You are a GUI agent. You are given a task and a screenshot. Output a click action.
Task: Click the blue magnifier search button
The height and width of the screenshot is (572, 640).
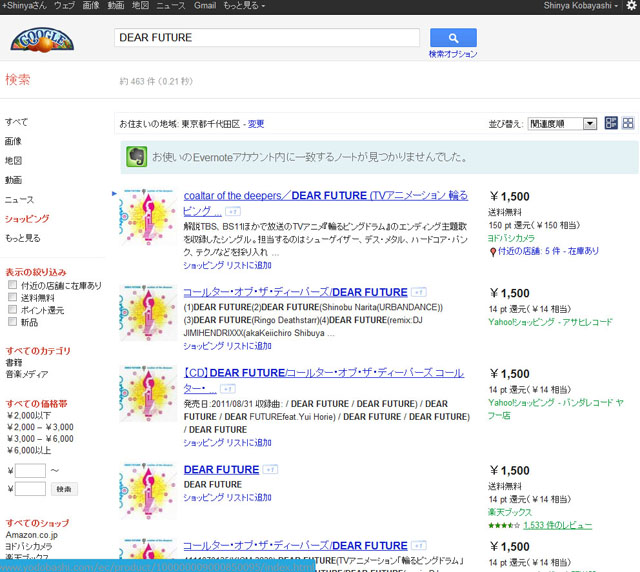[453, 38]
